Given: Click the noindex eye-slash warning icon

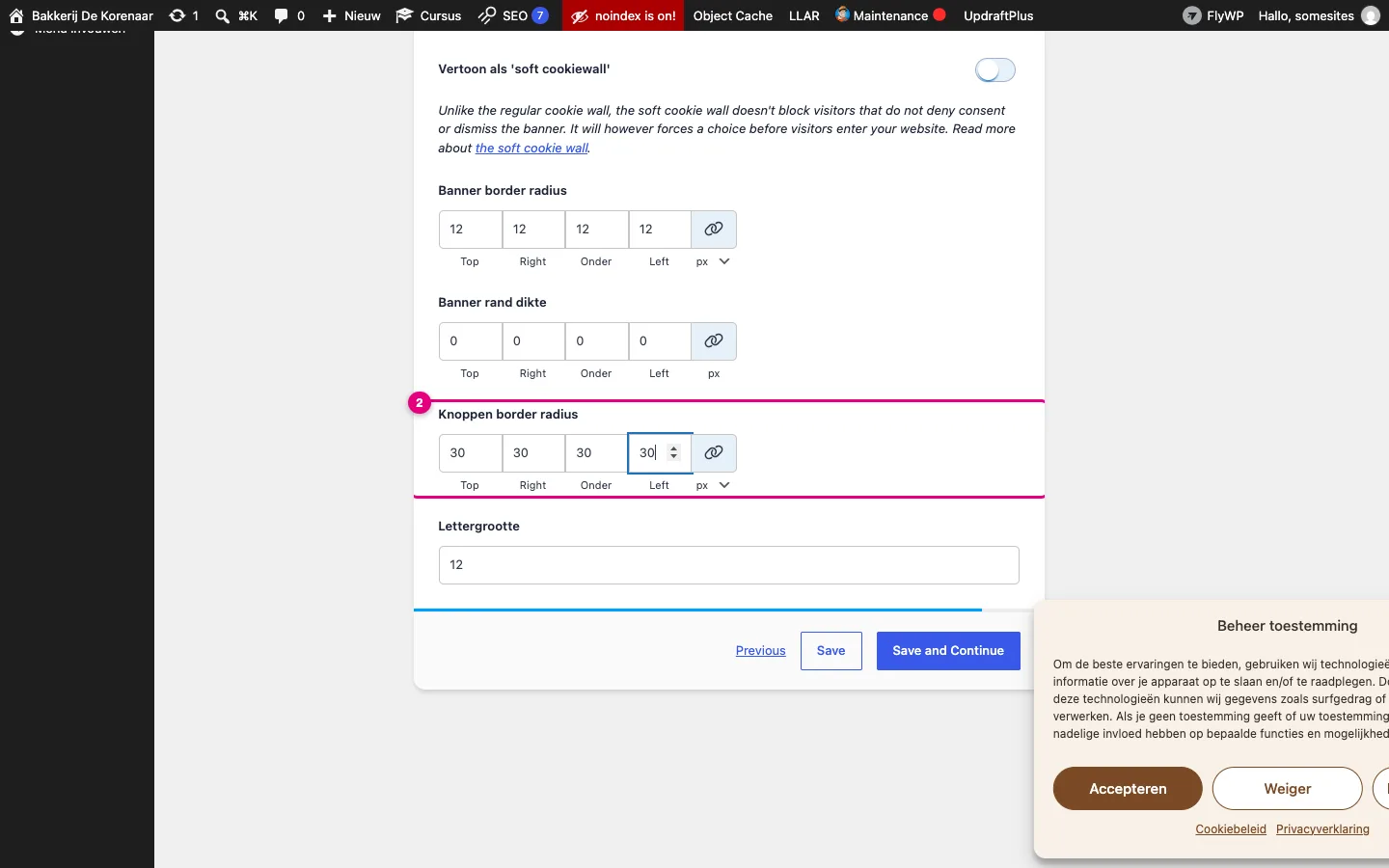Looking at the screenshot, I should click(x=580, y=15).
